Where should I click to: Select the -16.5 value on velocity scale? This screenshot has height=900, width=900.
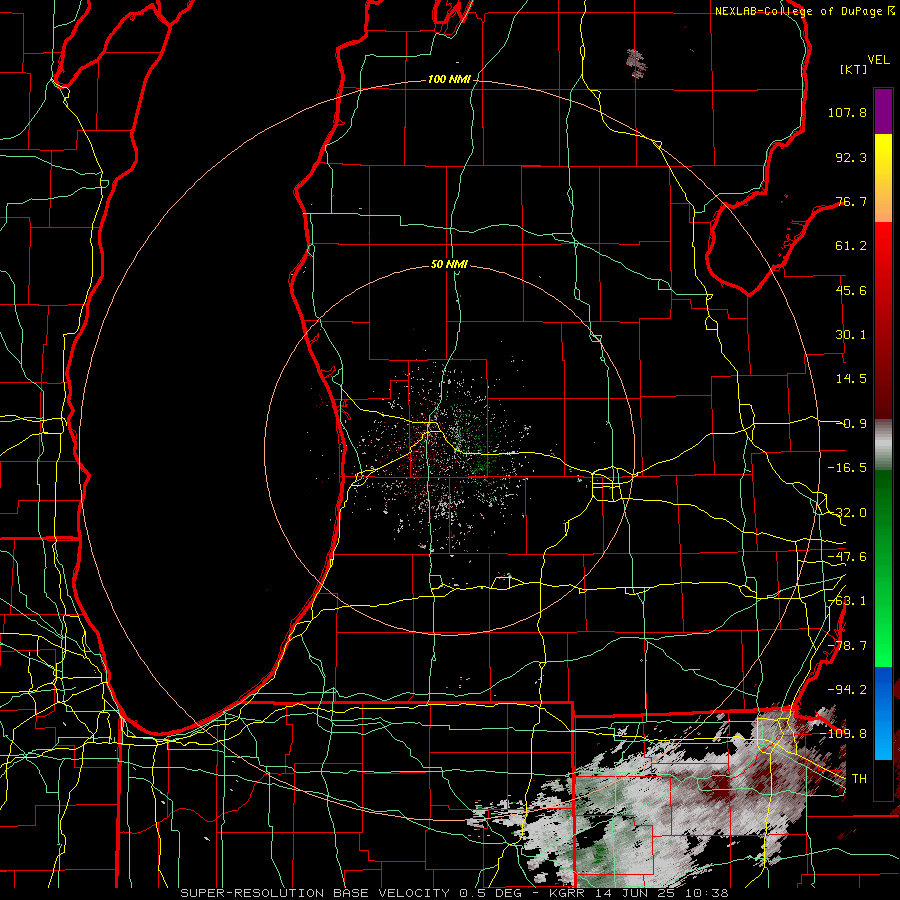847,468
